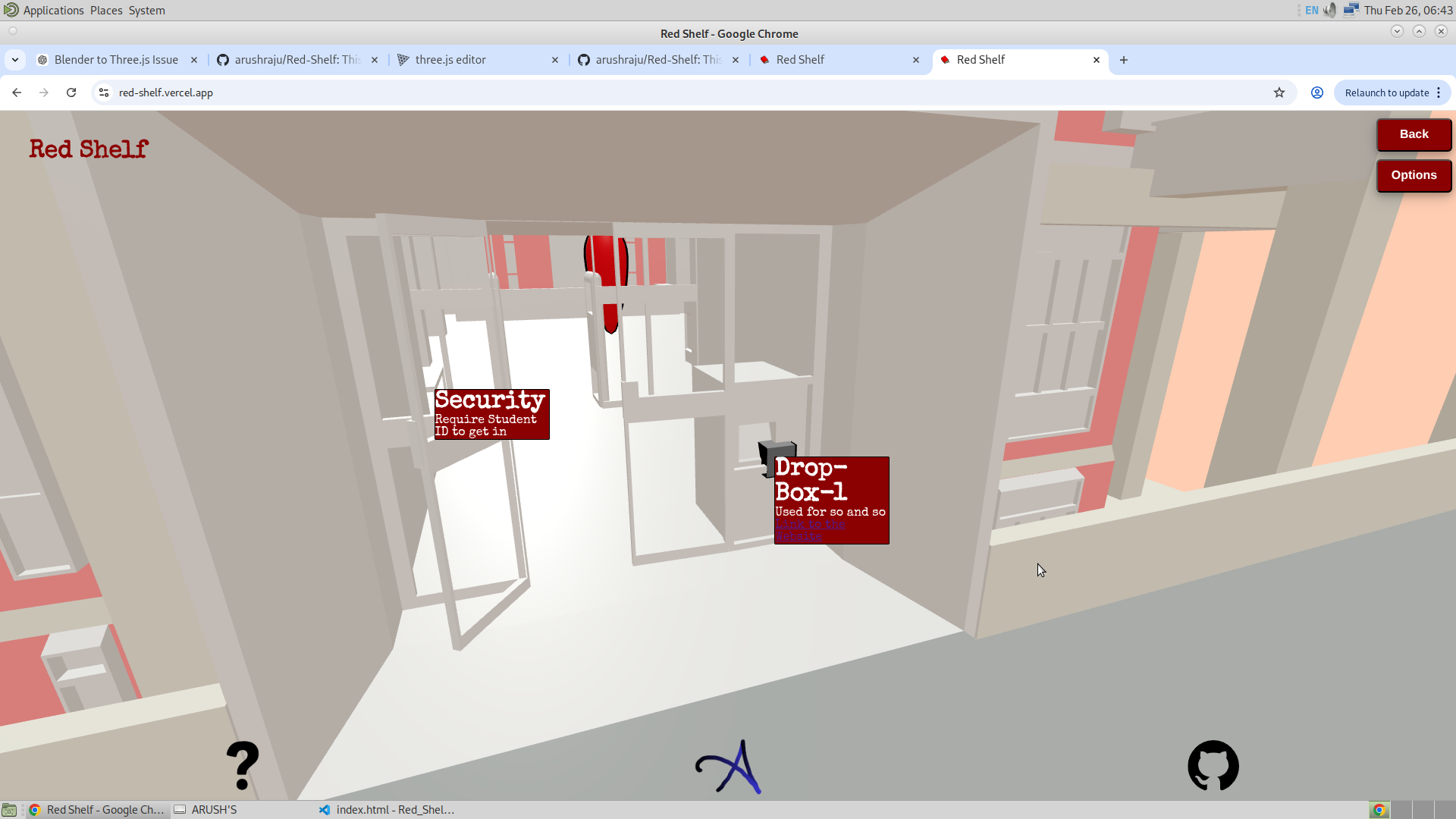Open the GitHub repository via the GitHub icon

1213,766
